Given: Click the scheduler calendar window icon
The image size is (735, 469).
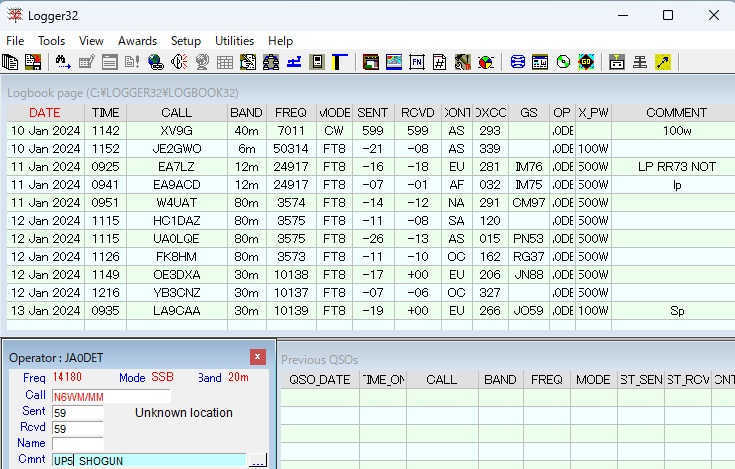Looking at the screenshot, I should click(x=540, y=62).
